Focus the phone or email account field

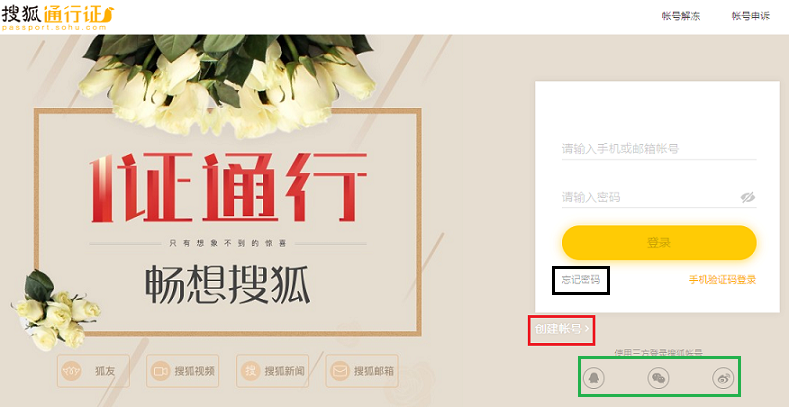(x=659, y=149)
